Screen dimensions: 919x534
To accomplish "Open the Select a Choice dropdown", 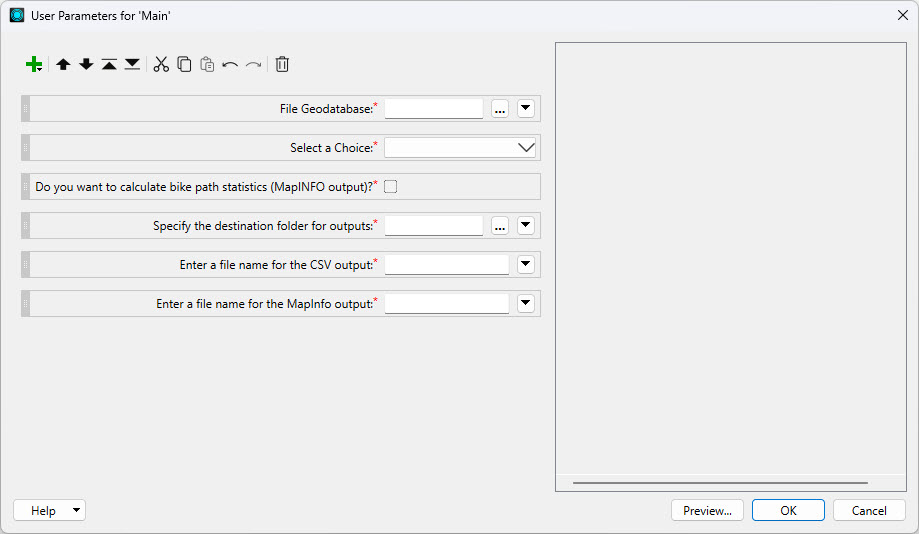I will click(x=460, y=148).
